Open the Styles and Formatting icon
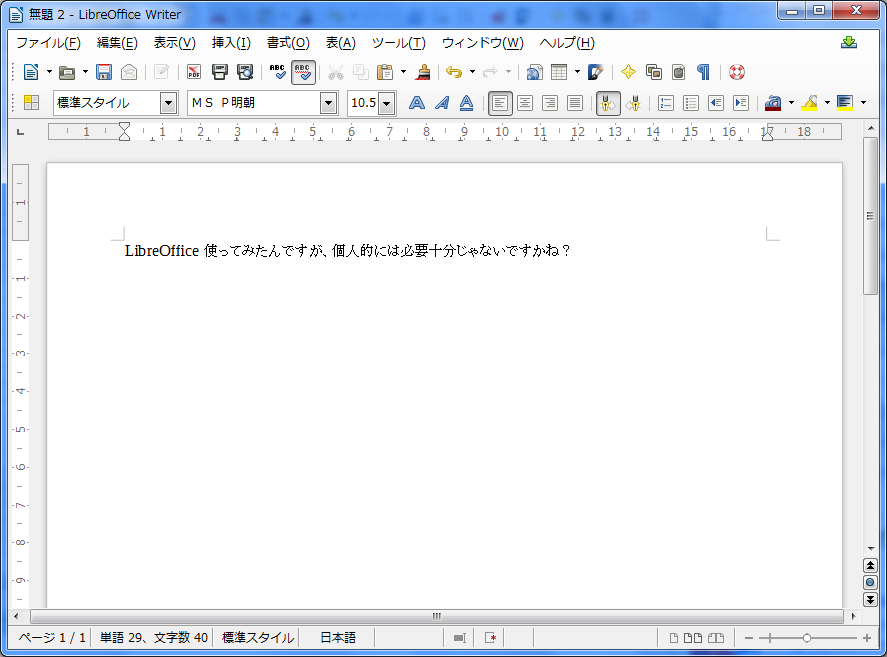The width and height of the screenshot is (887, 657). (x=31, y=102)
